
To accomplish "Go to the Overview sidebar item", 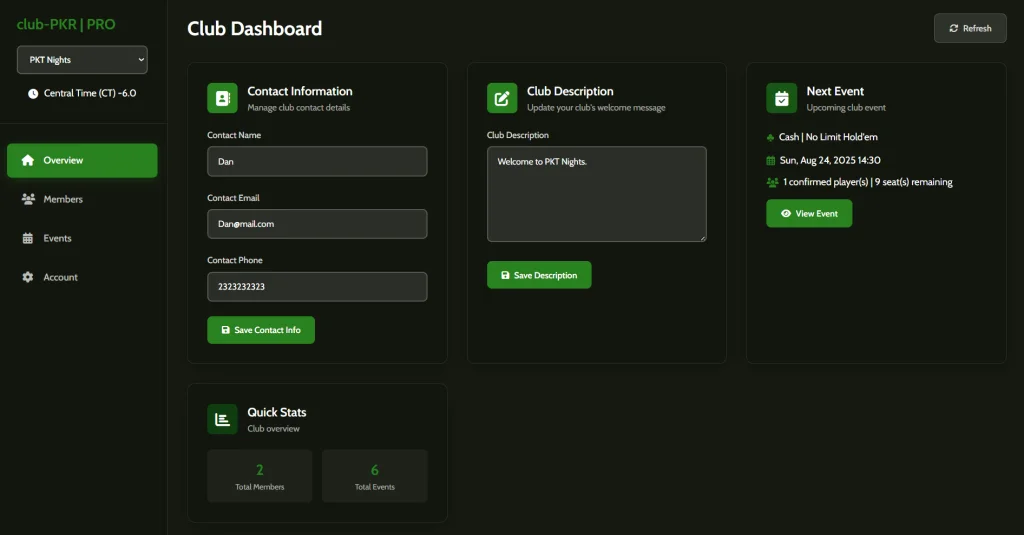I will tap(82, 160).
